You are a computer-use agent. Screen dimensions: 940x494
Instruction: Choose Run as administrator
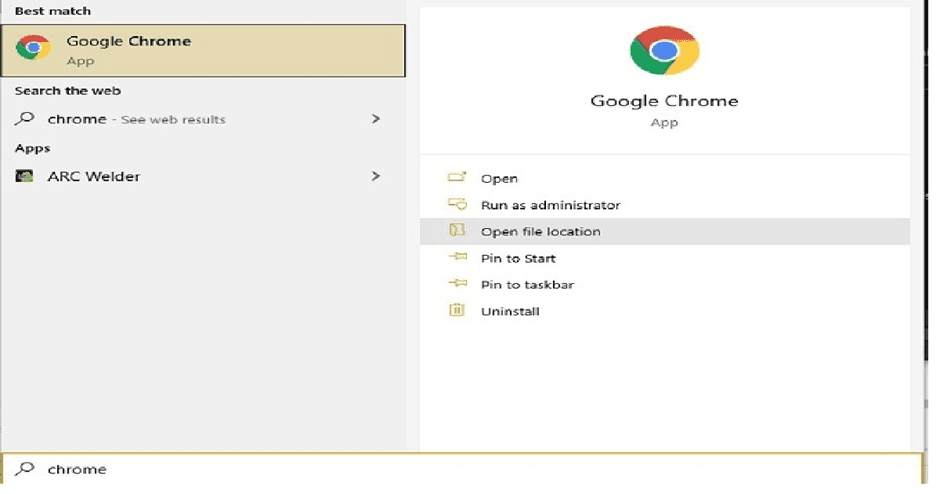click(x=665, y=205)
